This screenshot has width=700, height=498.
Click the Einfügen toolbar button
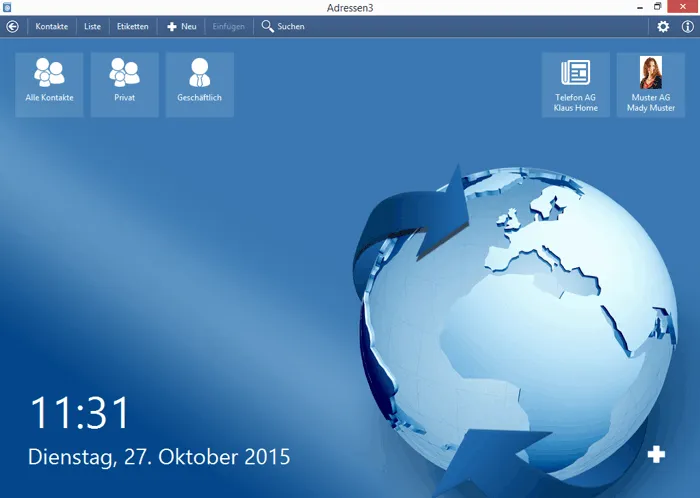(228, 27)
